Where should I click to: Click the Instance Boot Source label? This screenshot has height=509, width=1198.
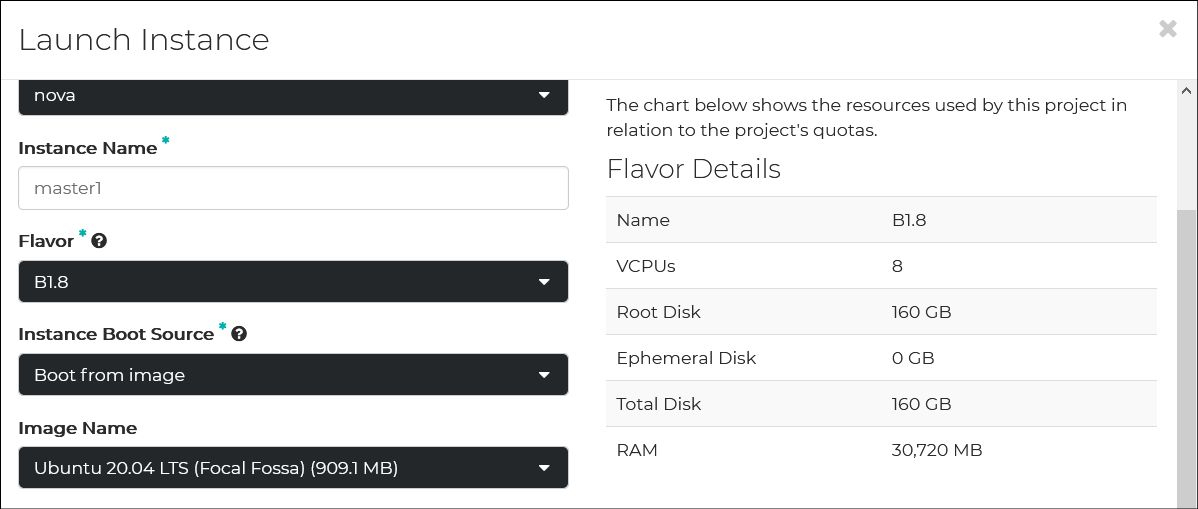pos(116,335)
